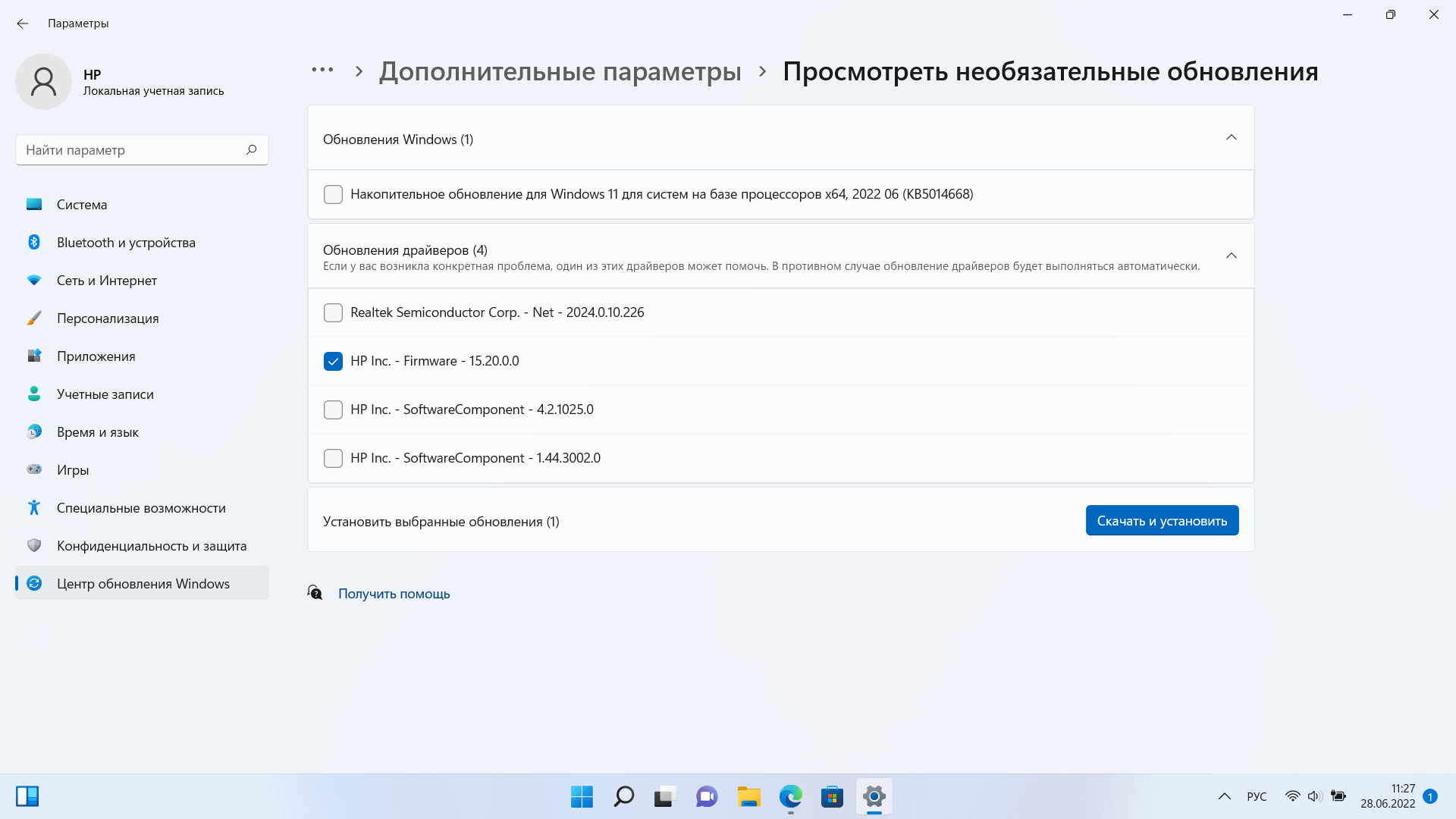Open the breadcrumb ellipsis menu
This screenshot has height=819, width=1456.
(x=322, y=70)
